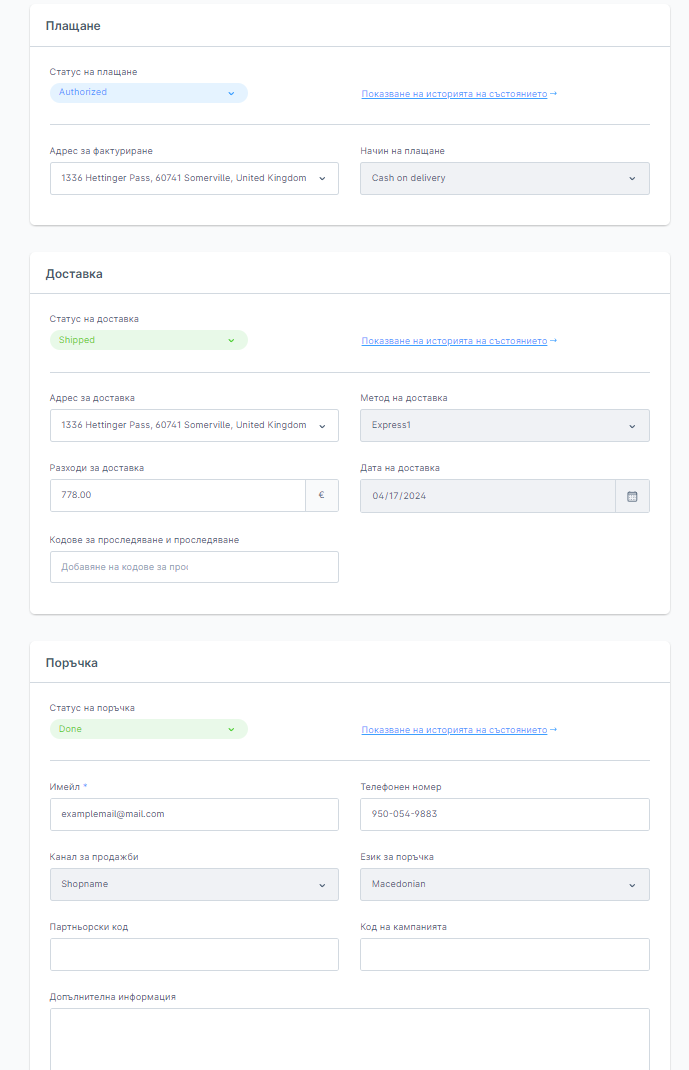Show payment state history link
The image size is (689, 1070).
tap(454, 94)
